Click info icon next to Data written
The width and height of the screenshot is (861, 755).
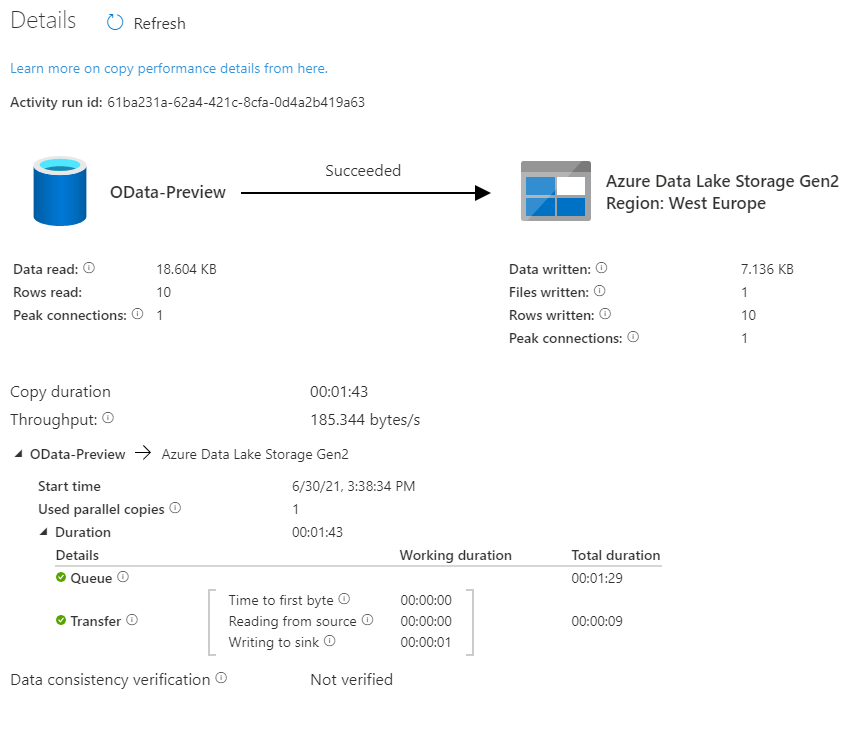[x=601, y=268]
